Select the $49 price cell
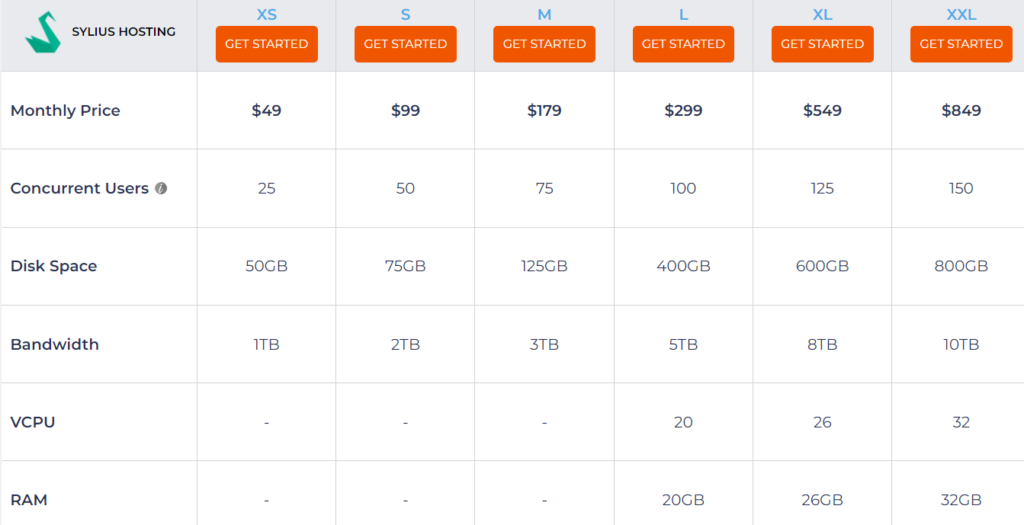Image resolution: width=1024 pixels, height=525 pixels. coord(266,110)
